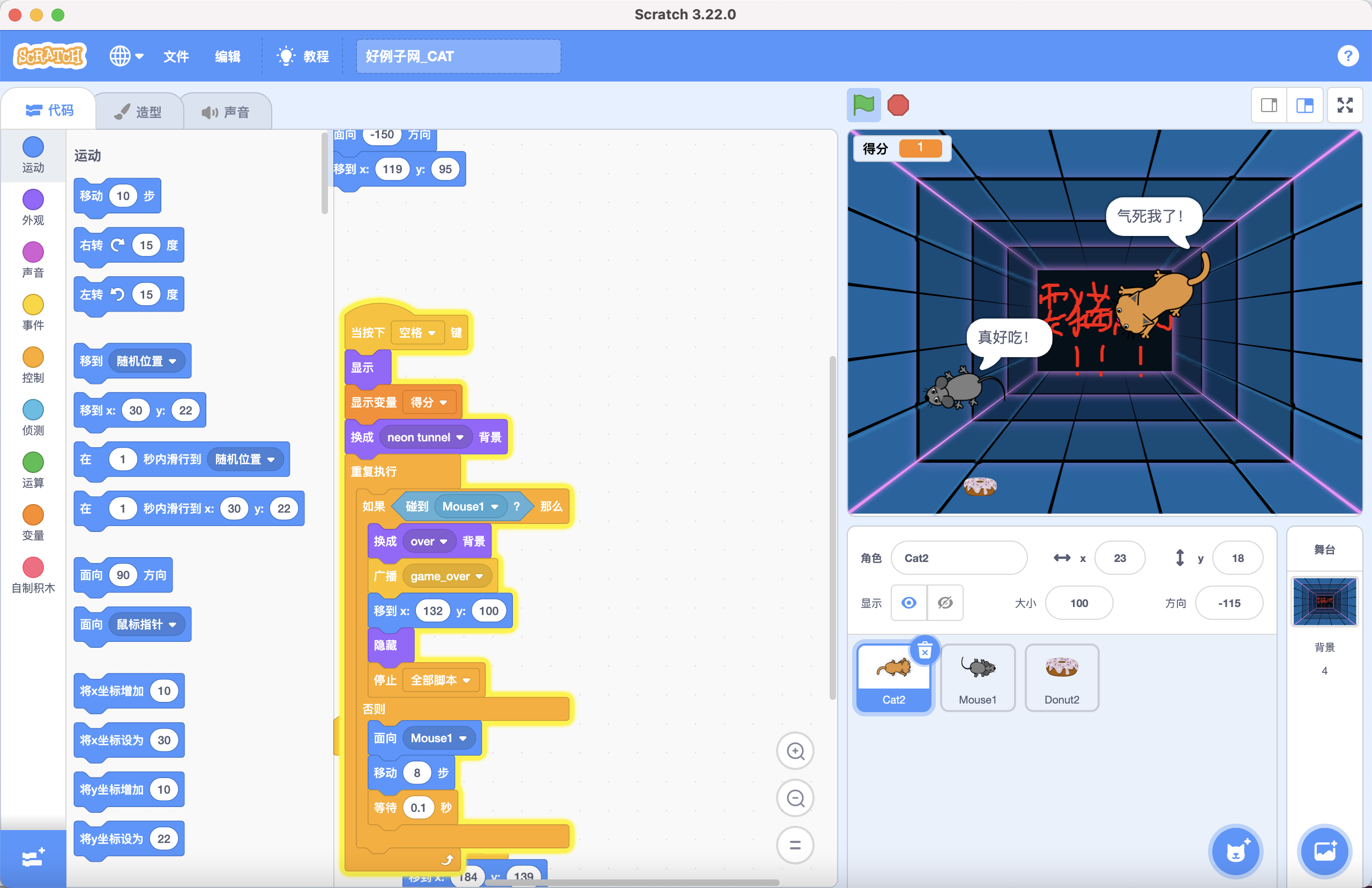Screen dimensions: 1372x888
Task: Click the red stop sign button
Action: (898, 105)
